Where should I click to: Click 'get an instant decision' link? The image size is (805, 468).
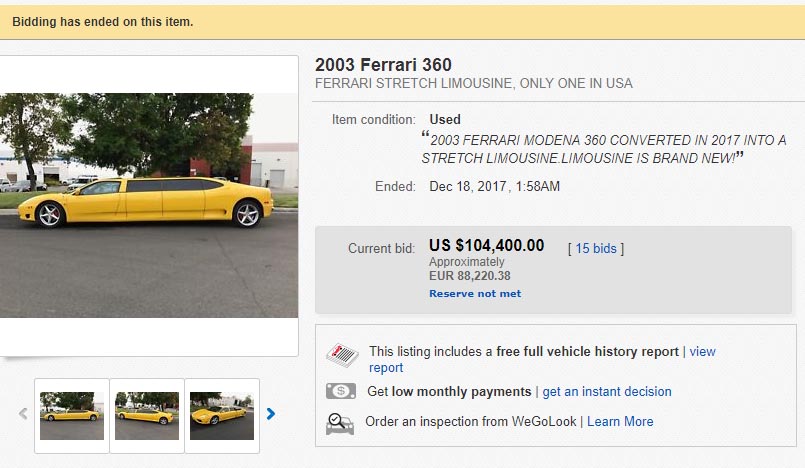click(x=607, y=391)
